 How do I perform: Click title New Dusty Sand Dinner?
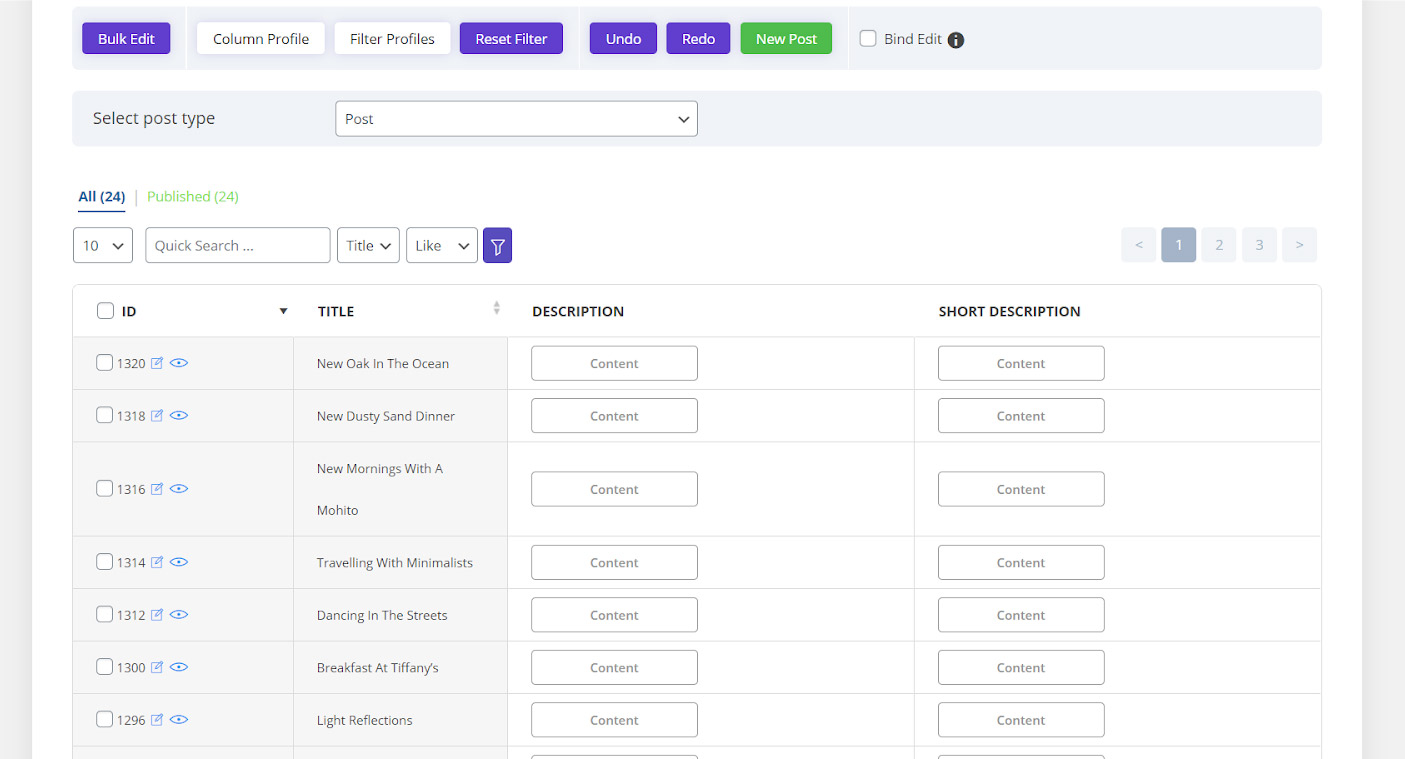coord(386,415)
